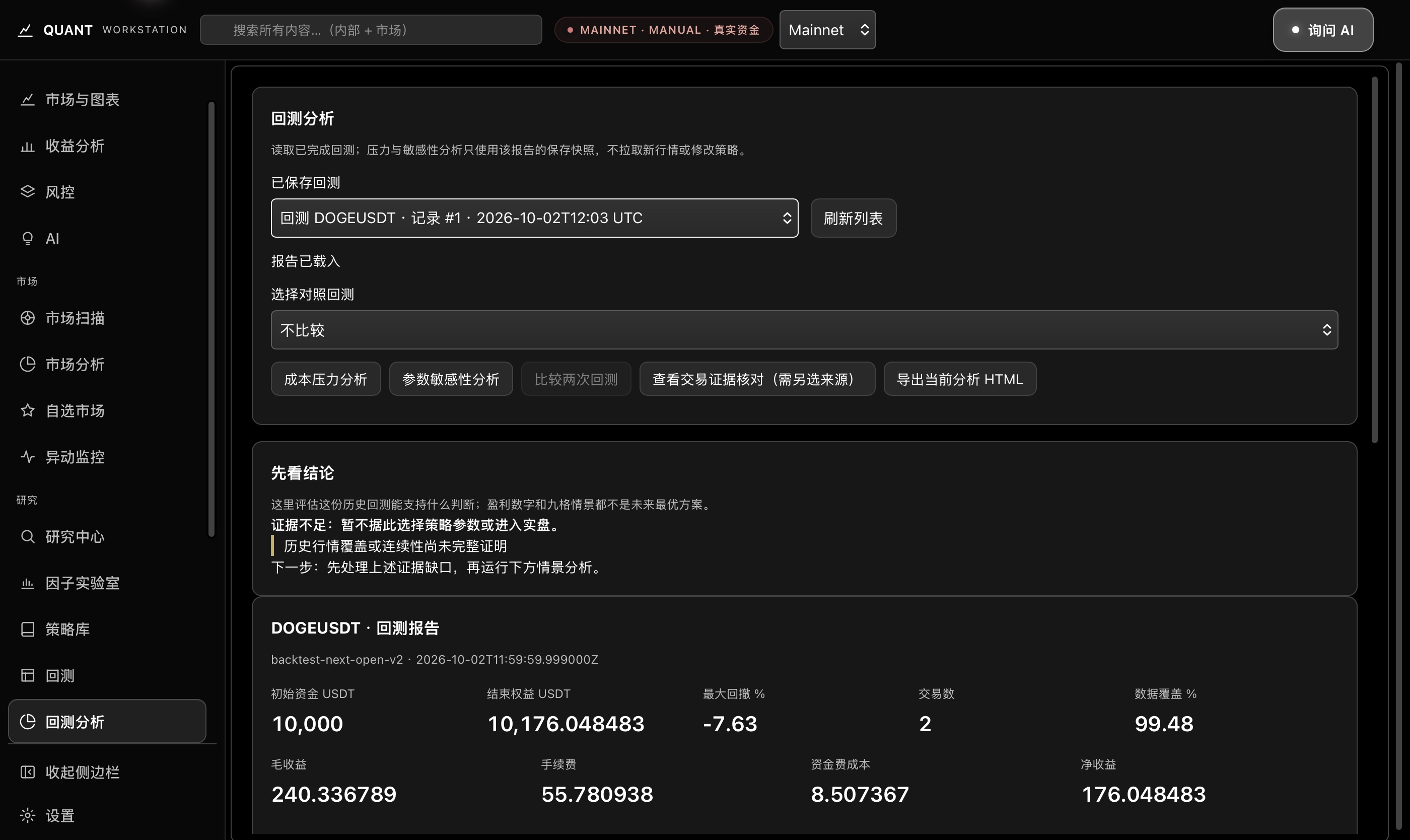This screenshot has width=1410, height=840.
Task: Click the 毛收益 value 240.336789
Action: point(334,794)
